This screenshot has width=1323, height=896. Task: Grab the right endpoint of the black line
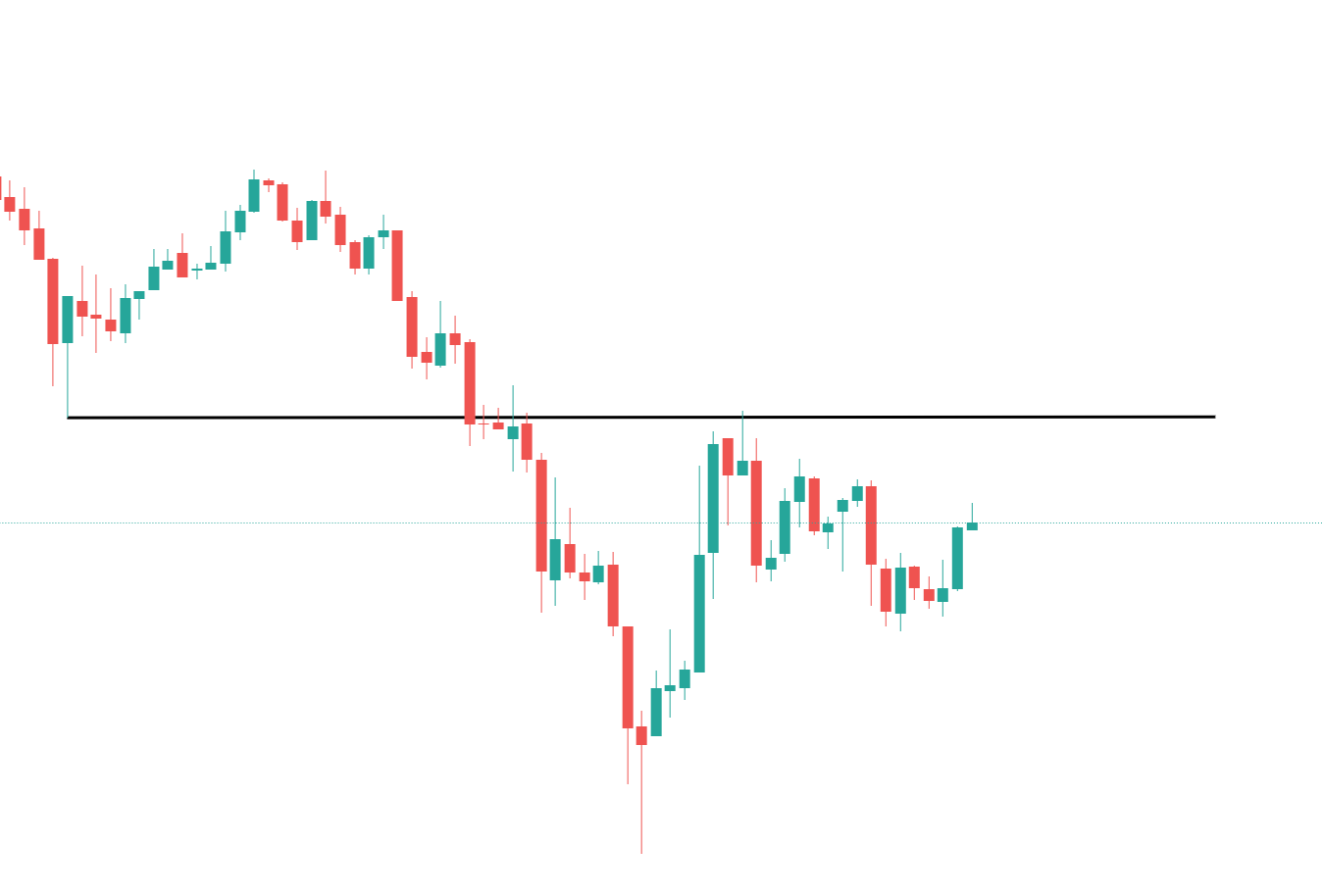click(x=1214, y=417)
